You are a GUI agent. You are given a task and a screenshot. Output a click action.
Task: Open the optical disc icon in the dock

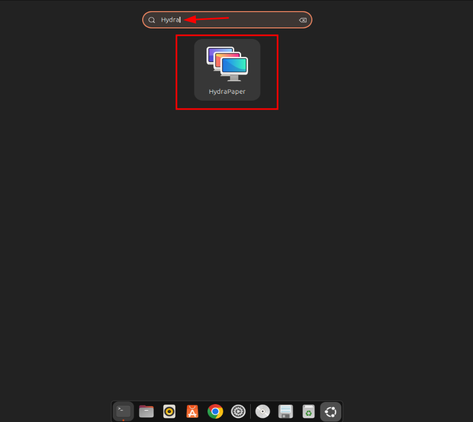click(263, 411)
